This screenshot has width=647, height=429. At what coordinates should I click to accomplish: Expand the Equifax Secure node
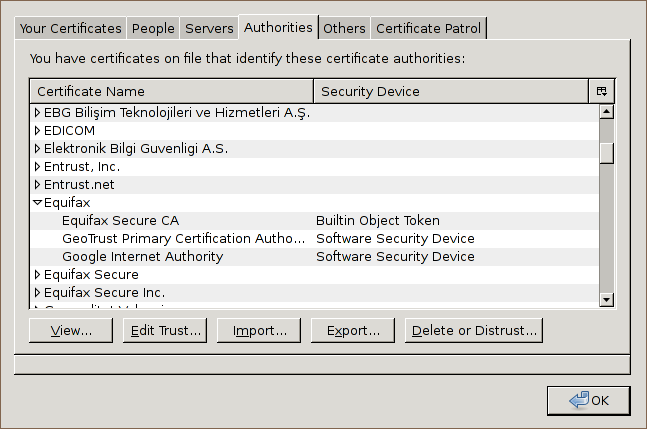[x=37, y=274]
